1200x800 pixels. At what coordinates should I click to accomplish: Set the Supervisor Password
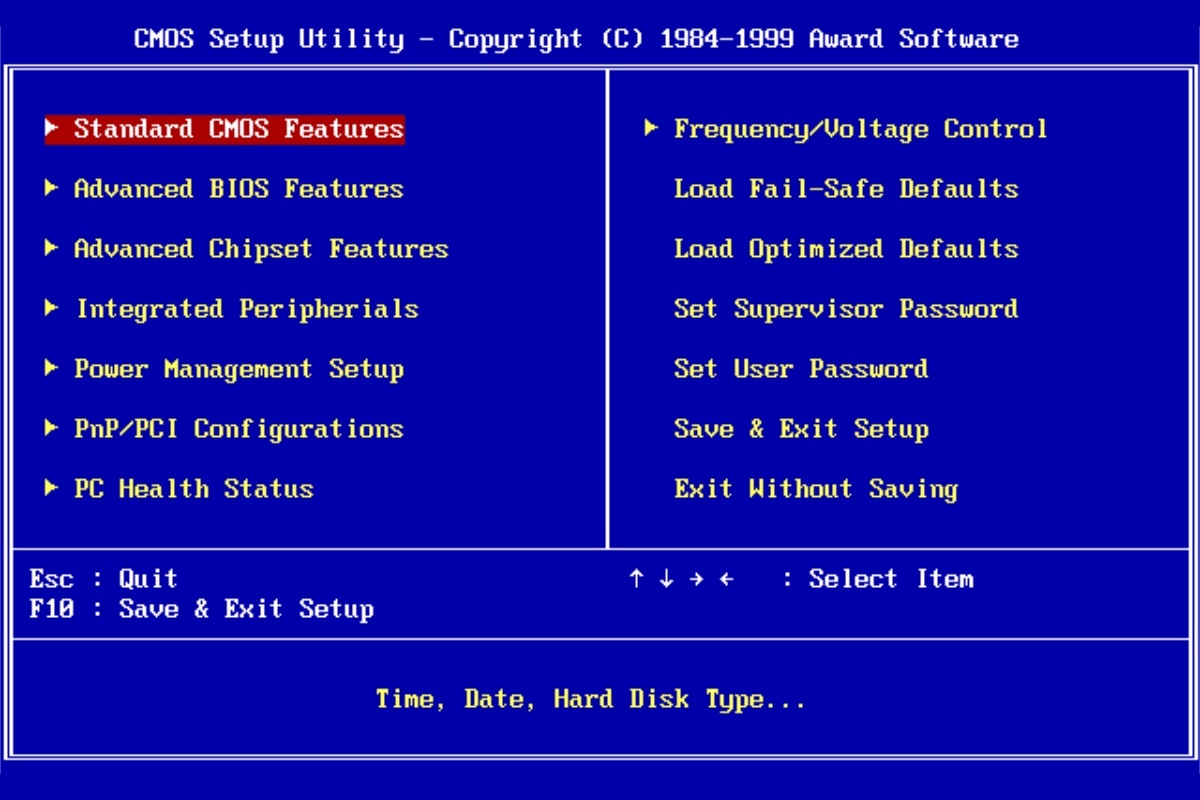[x=846, y=308]
